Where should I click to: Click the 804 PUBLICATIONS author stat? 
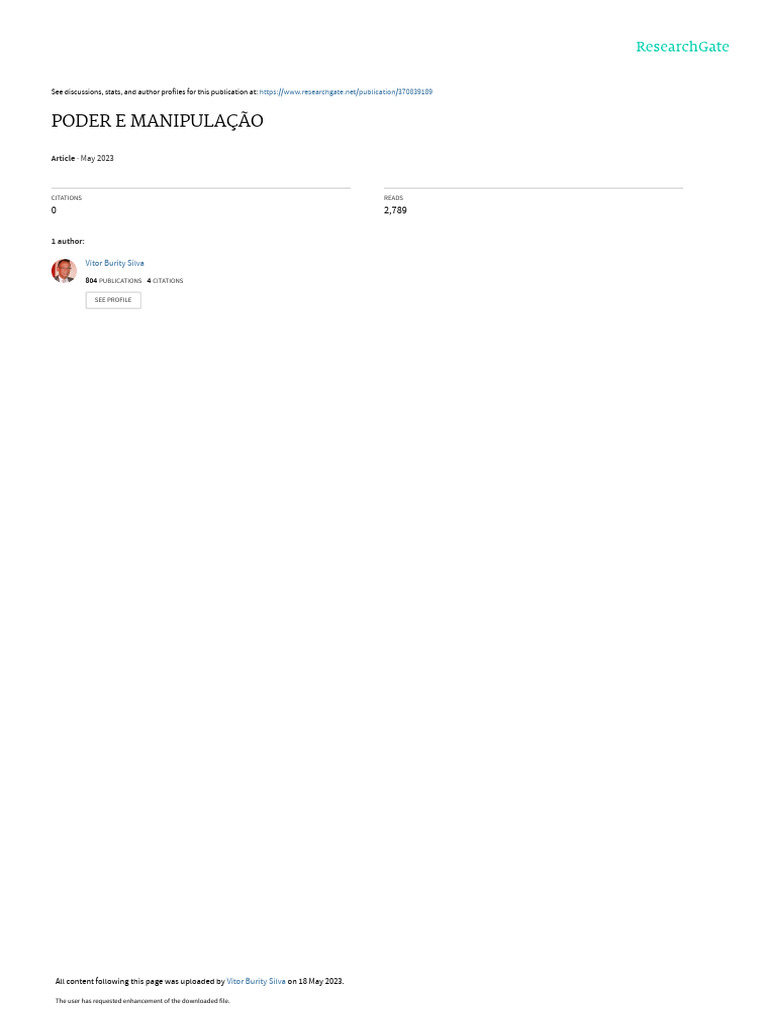113,281
